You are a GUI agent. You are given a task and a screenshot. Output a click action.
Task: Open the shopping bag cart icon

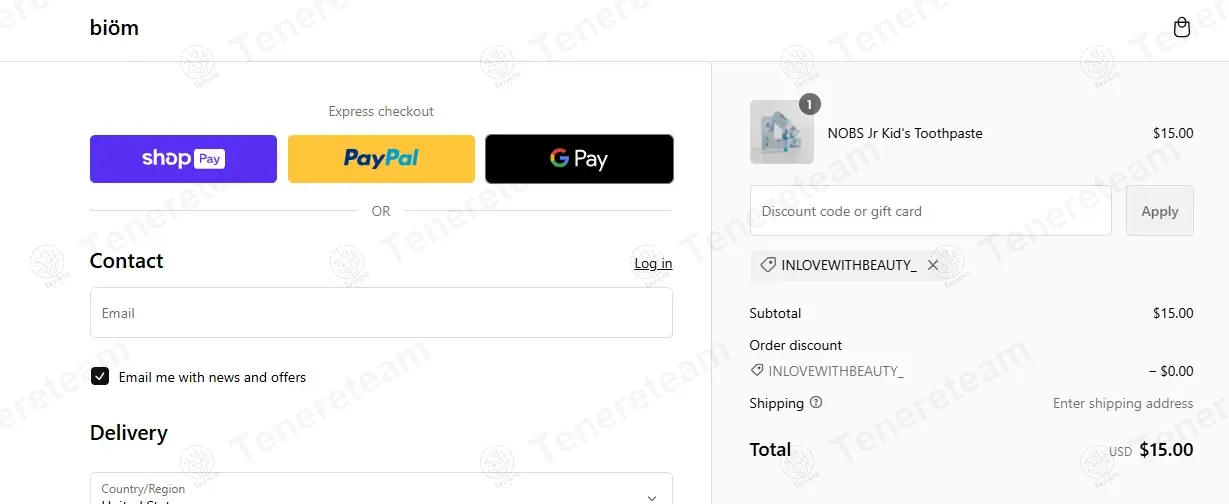click(1181, 28)
